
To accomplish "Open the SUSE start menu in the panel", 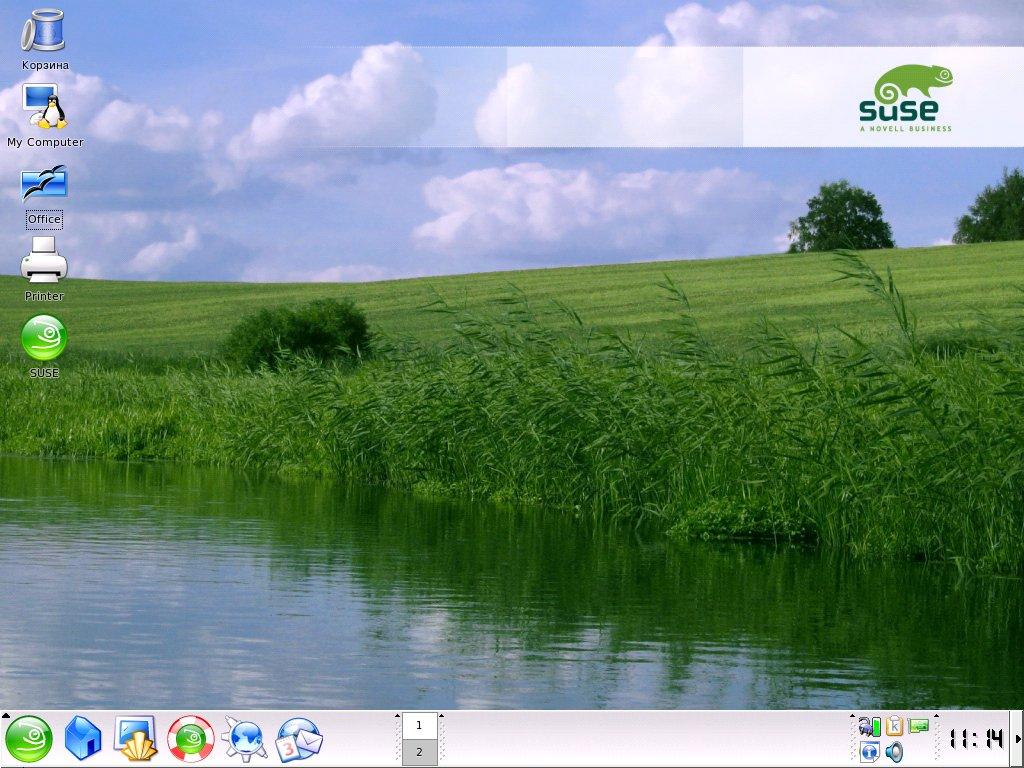I will click(x=29, y=739).
